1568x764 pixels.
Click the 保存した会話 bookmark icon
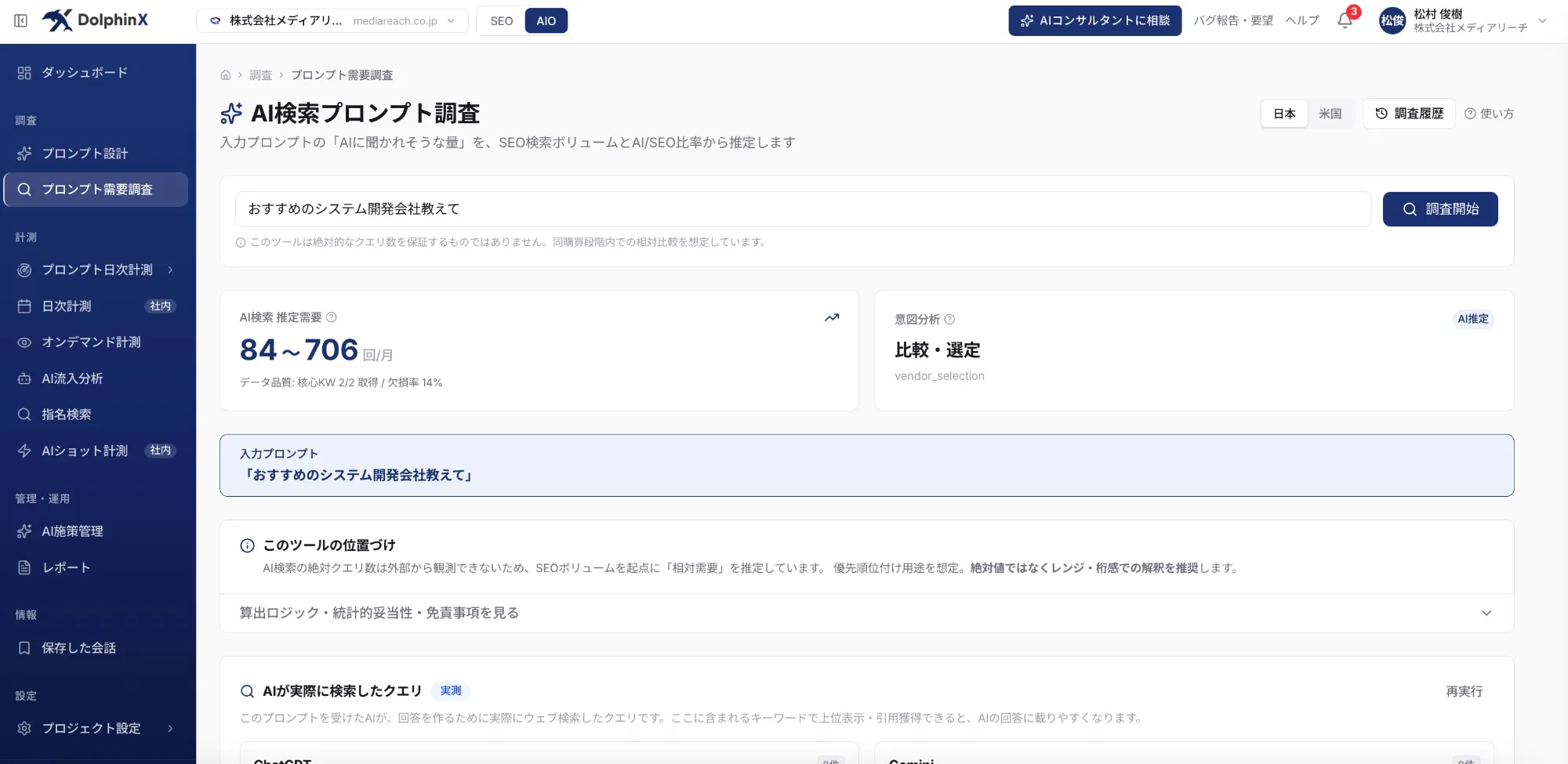click(24, 648)
